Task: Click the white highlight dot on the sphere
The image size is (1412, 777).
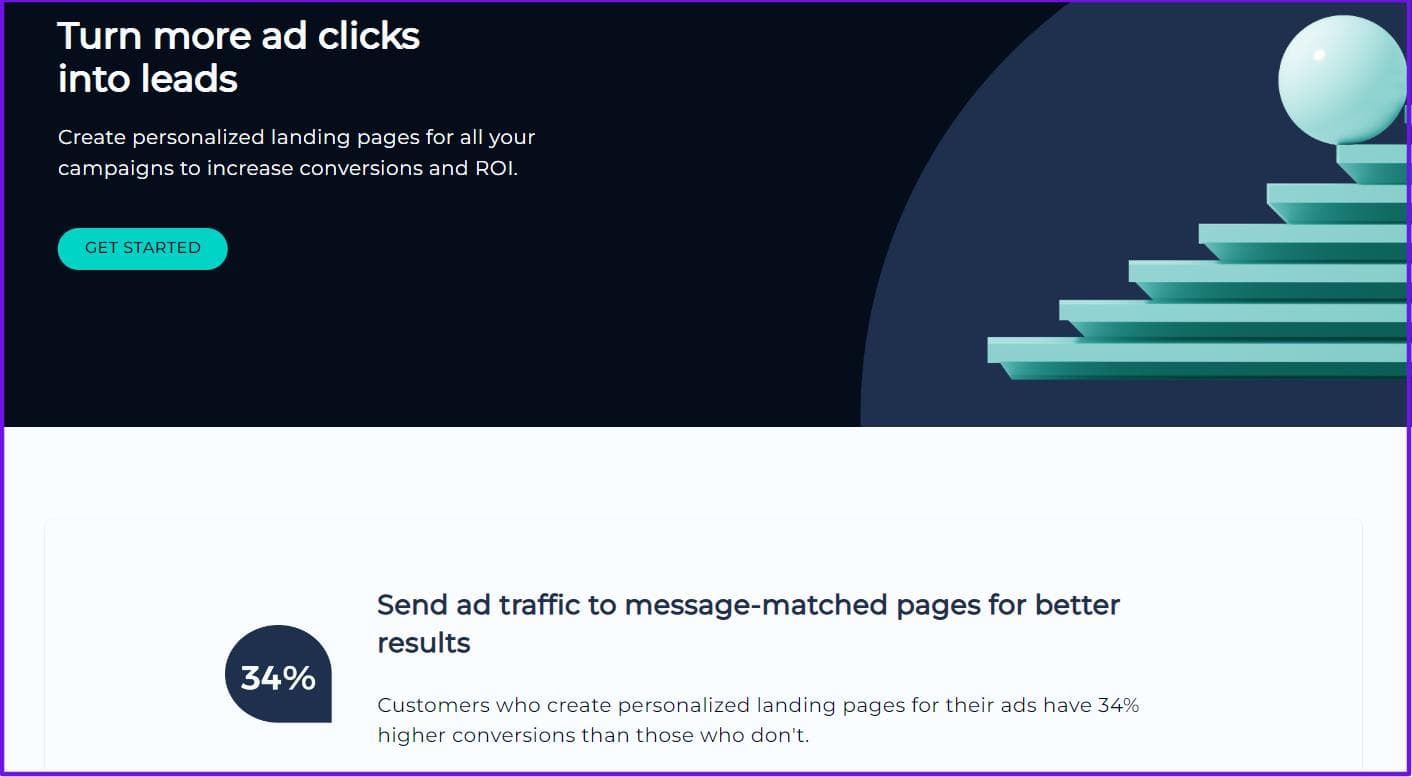Action: coord(1319,54)
